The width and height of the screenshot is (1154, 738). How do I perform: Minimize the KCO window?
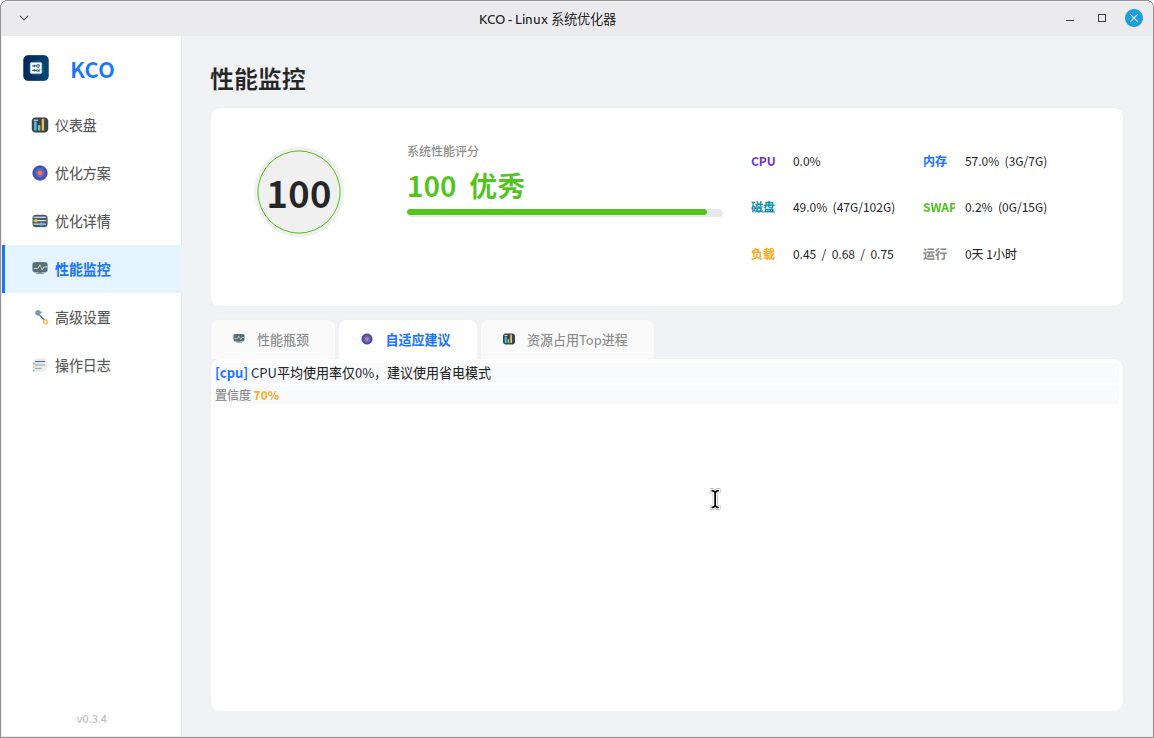1070,18
